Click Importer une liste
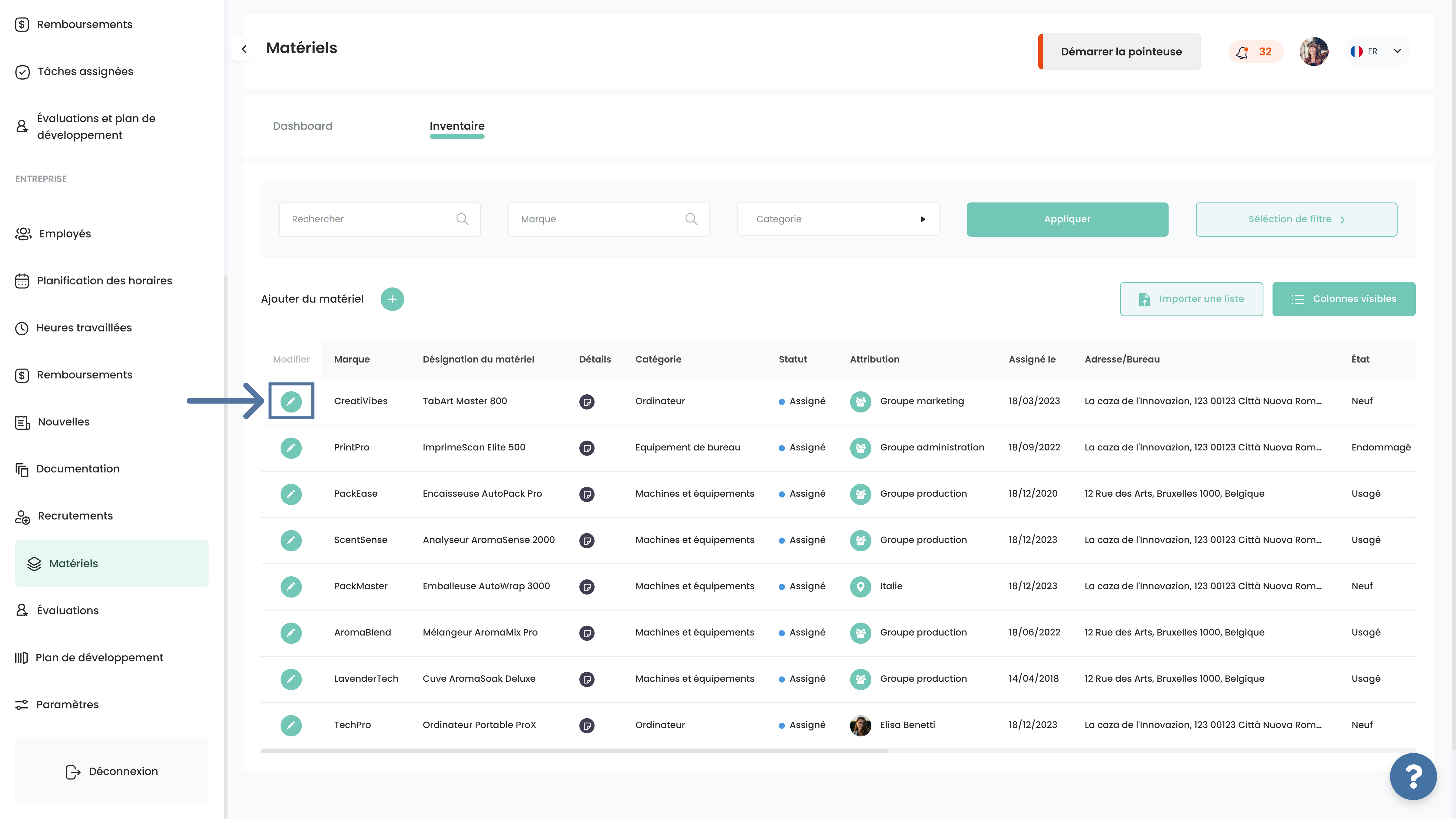Screen dimensions: 1456x819 1191,299
